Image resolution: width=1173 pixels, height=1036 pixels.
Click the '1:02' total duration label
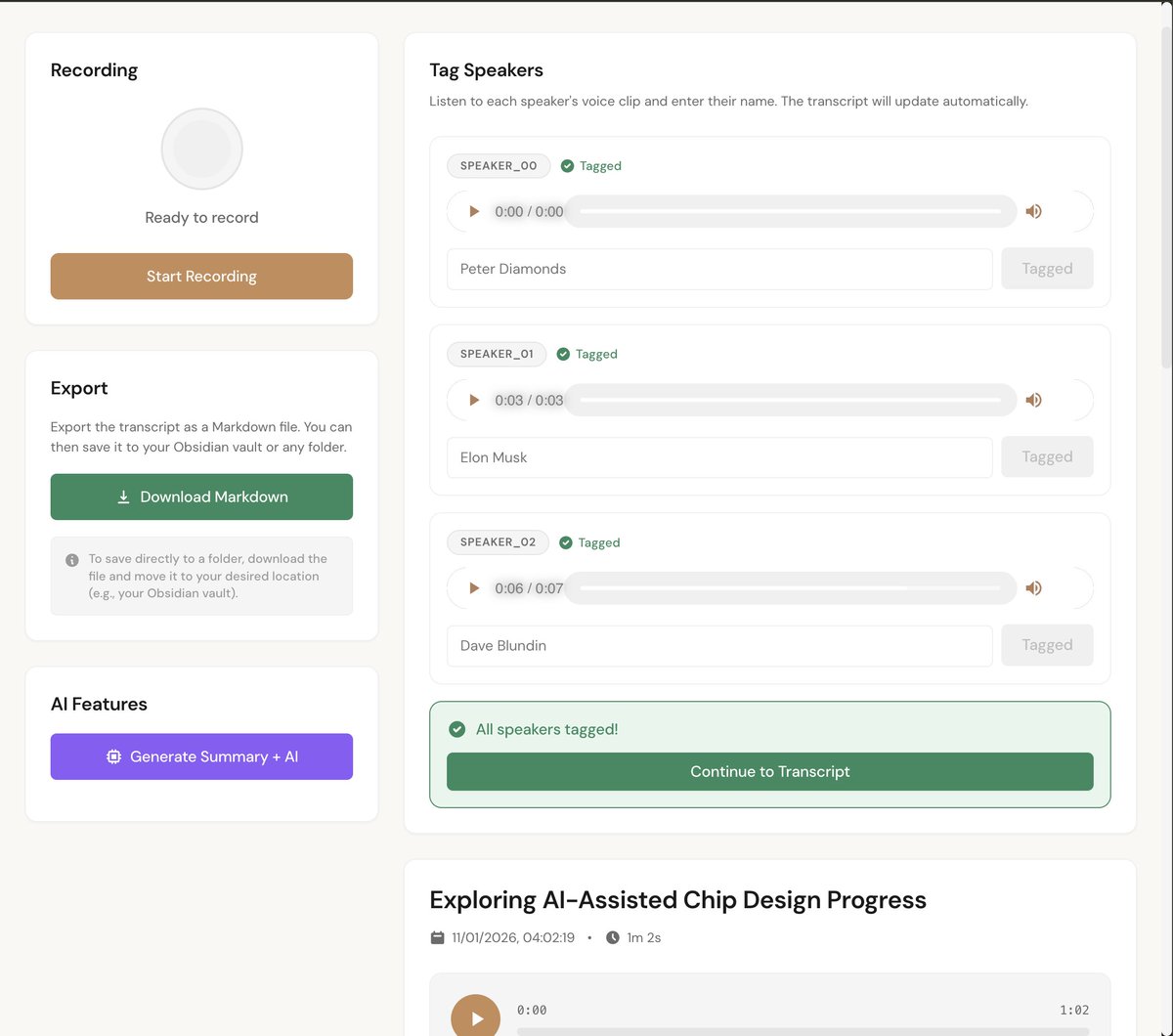pyautogui.click(x=1074, y=1010)
